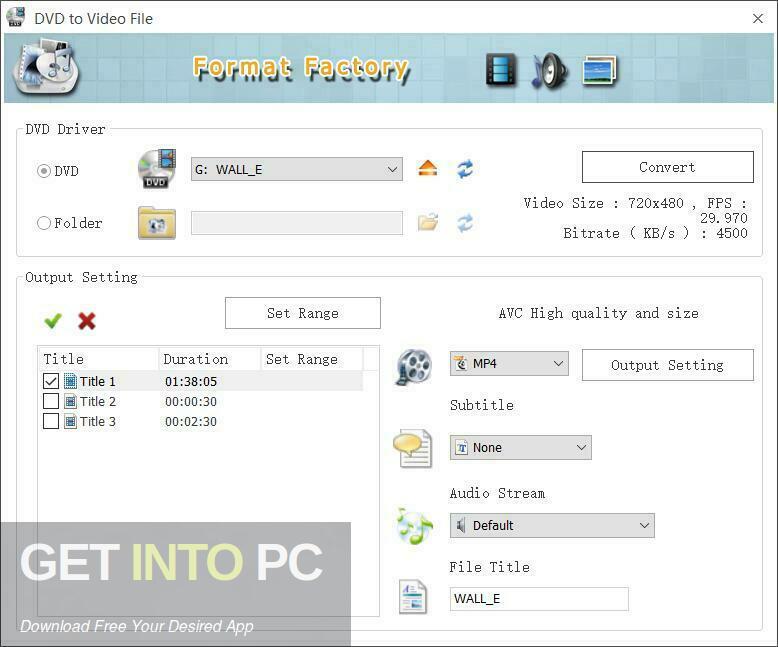Image resolution: width=778 pixels, height=647 pixels.
Task: Click the Convert button
Action: point(667,167)
